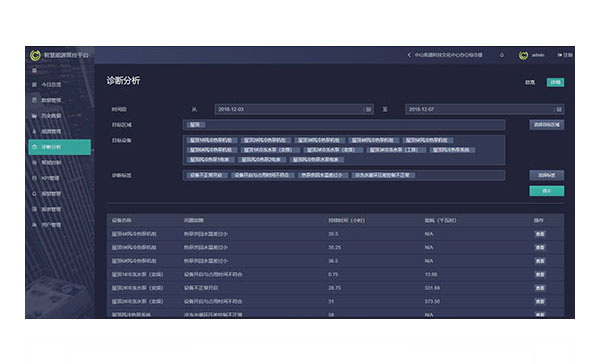Open calendar icon of start date field

point(368,109)
